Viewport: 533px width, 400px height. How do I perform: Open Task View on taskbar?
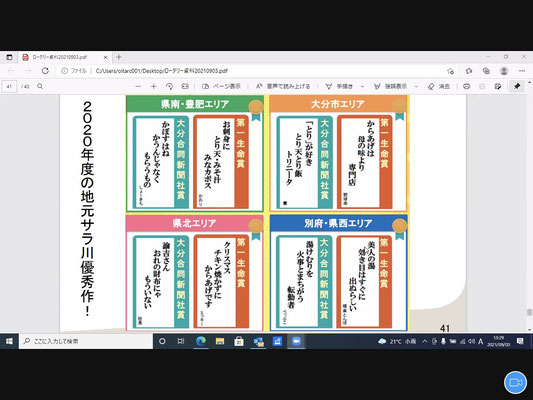181,341
